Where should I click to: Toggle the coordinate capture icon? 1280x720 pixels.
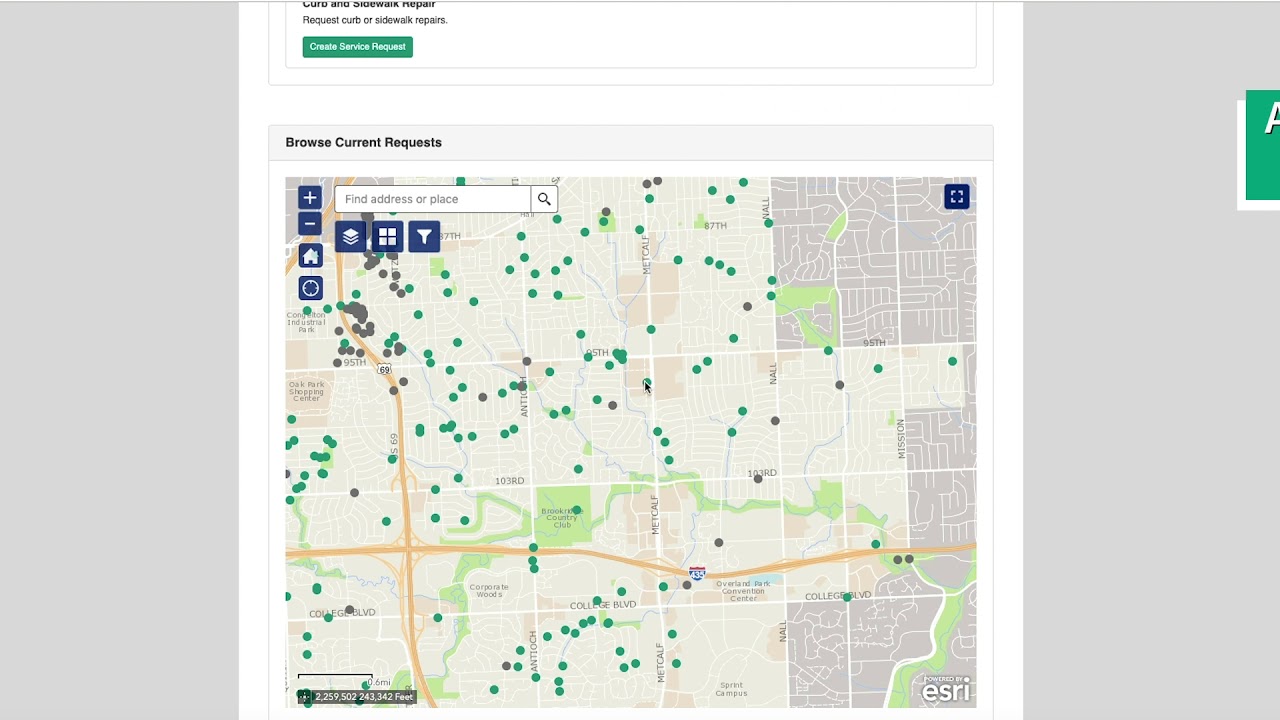point(304,697)
